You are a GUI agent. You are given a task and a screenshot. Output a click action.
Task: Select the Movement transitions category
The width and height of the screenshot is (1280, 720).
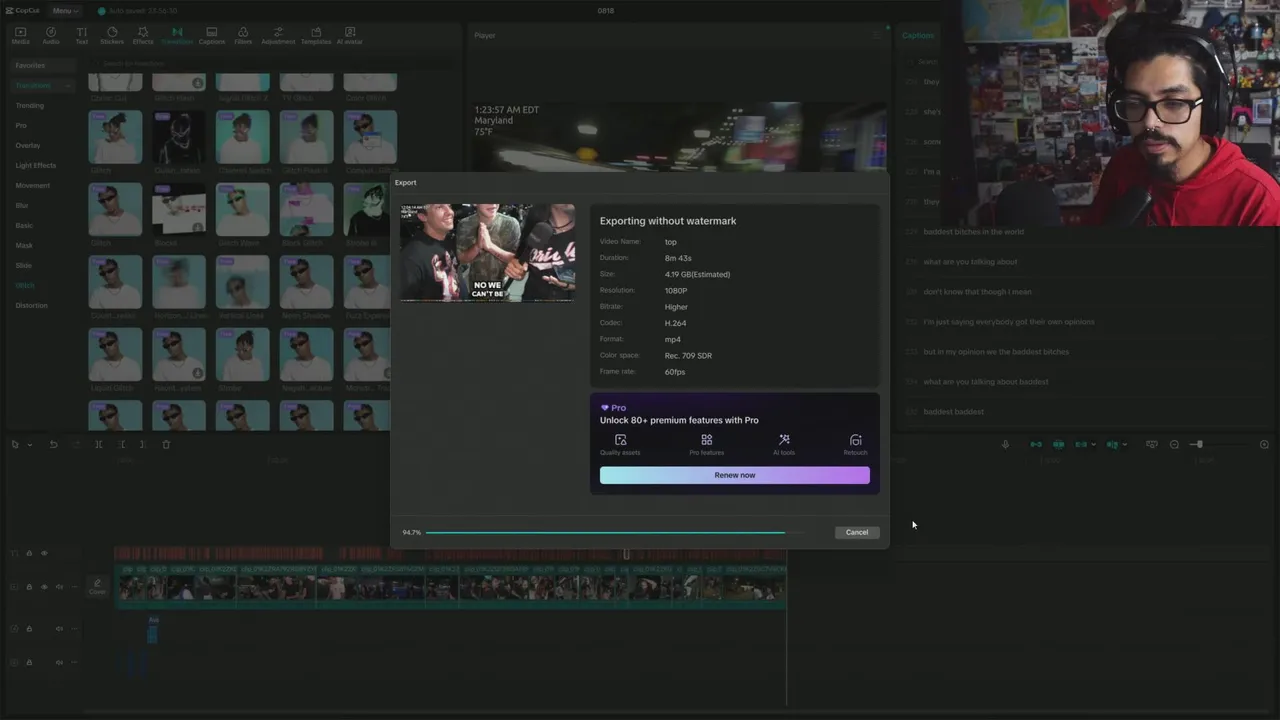(x=32, y=185)
